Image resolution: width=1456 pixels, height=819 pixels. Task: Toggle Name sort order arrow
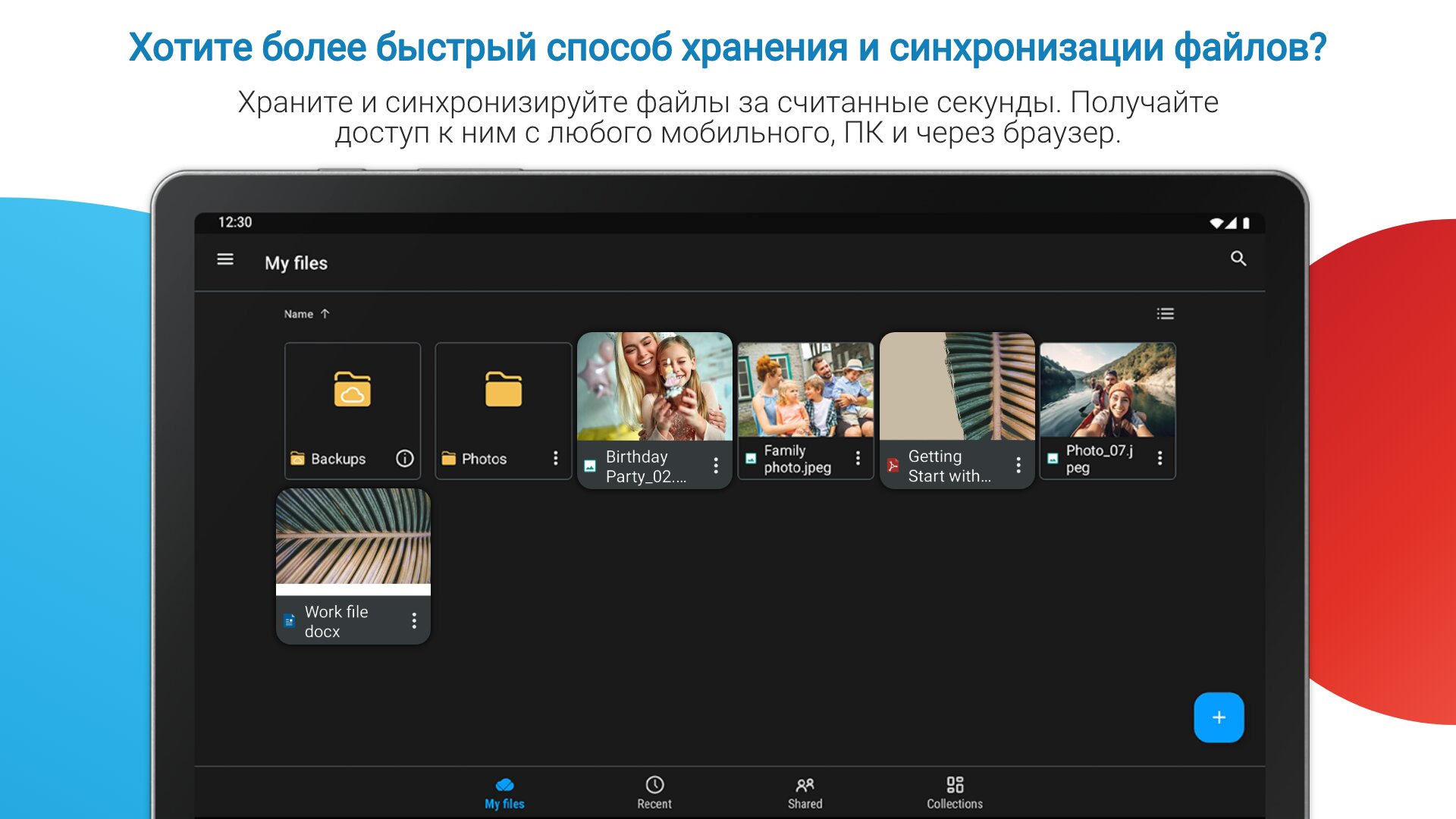(325, 314)
